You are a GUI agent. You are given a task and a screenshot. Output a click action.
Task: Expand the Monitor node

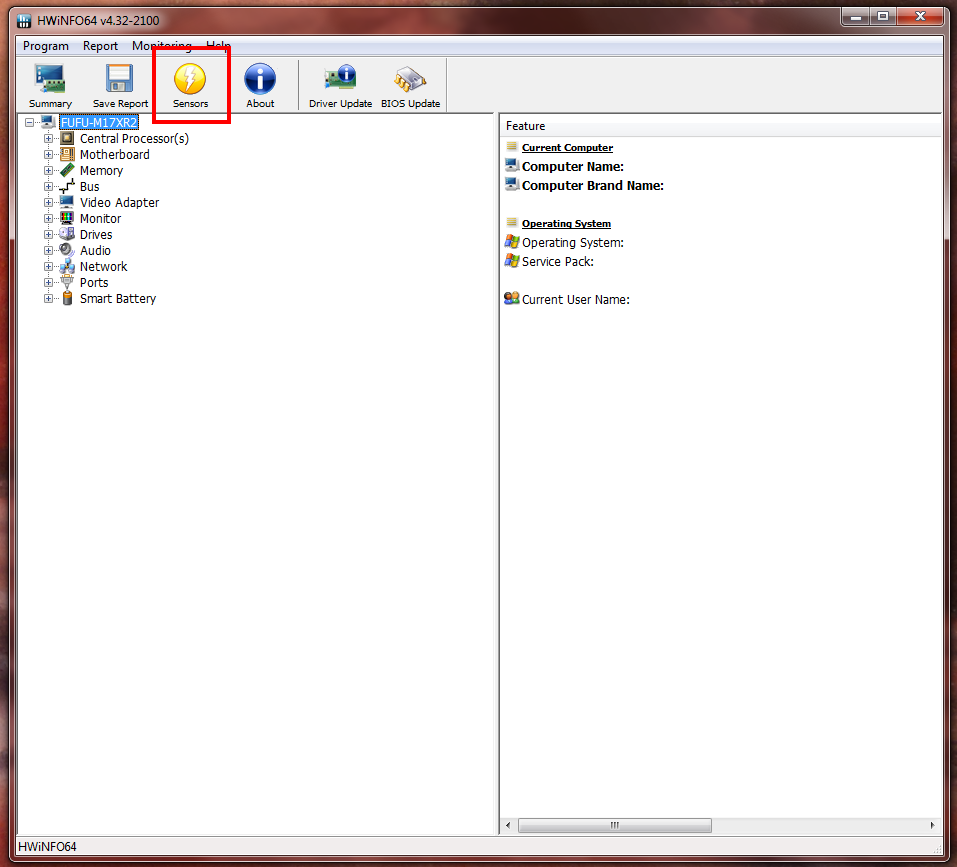(48, 218)
